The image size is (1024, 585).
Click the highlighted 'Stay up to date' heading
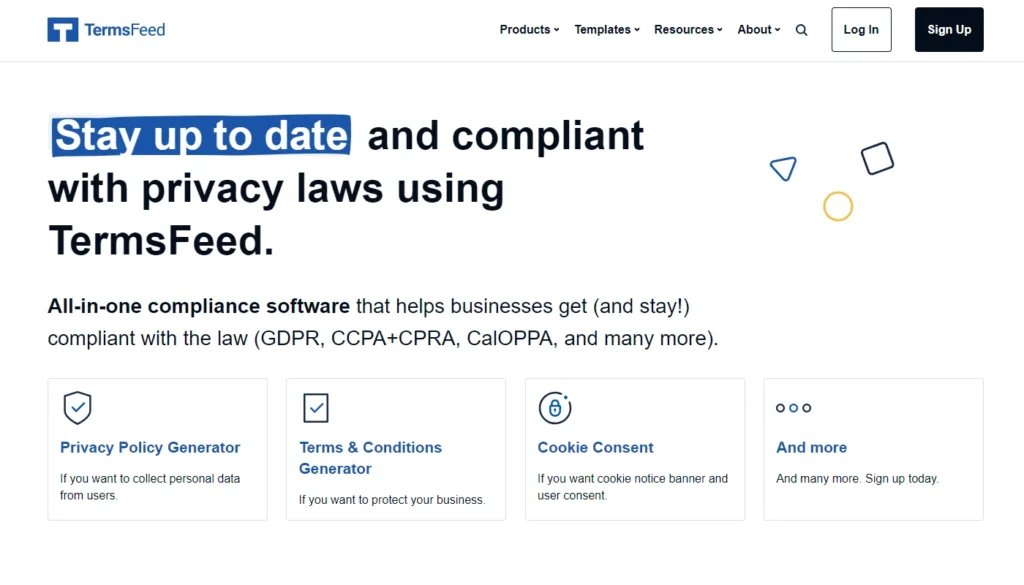coord(201,136)
